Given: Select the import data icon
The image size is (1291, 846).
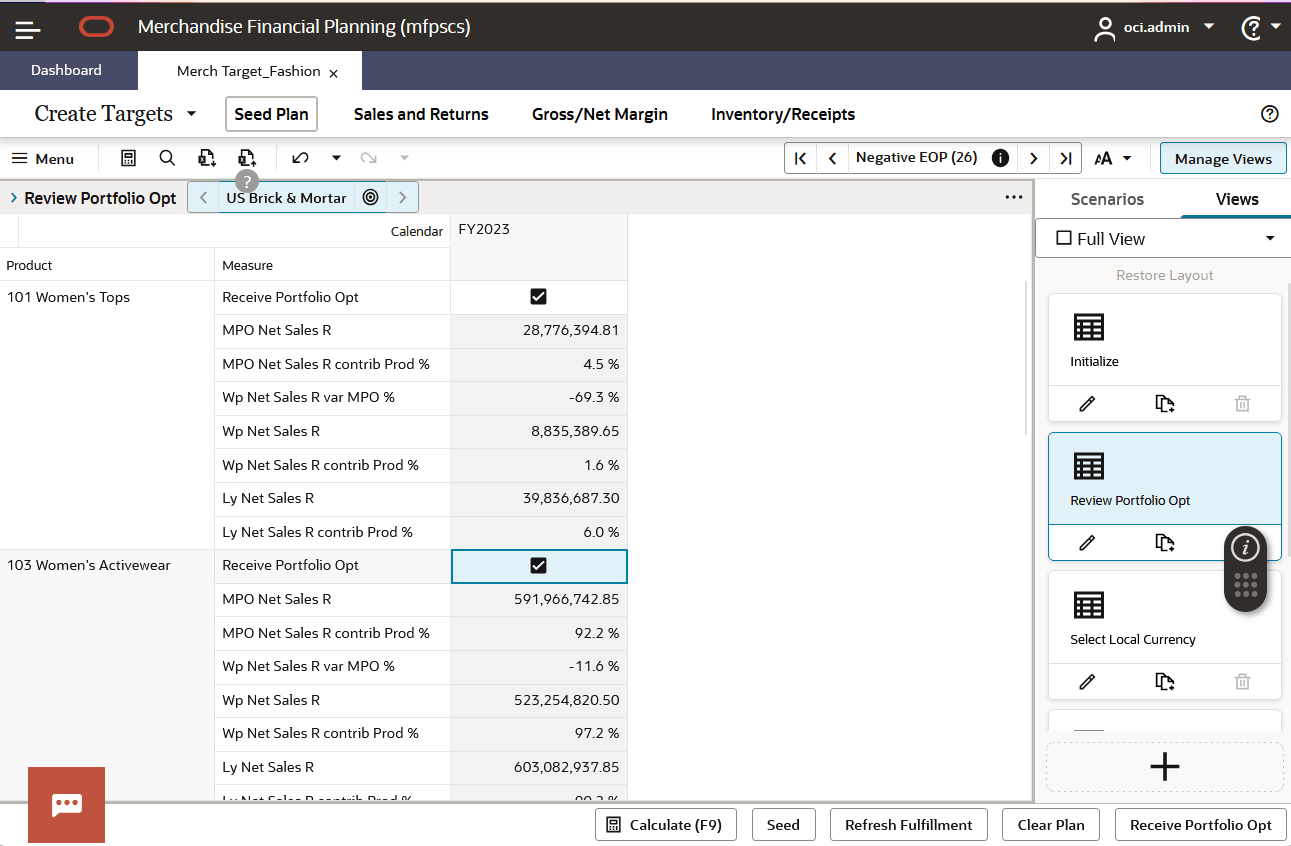Looking at the screenshot, I should coord(247,158).
